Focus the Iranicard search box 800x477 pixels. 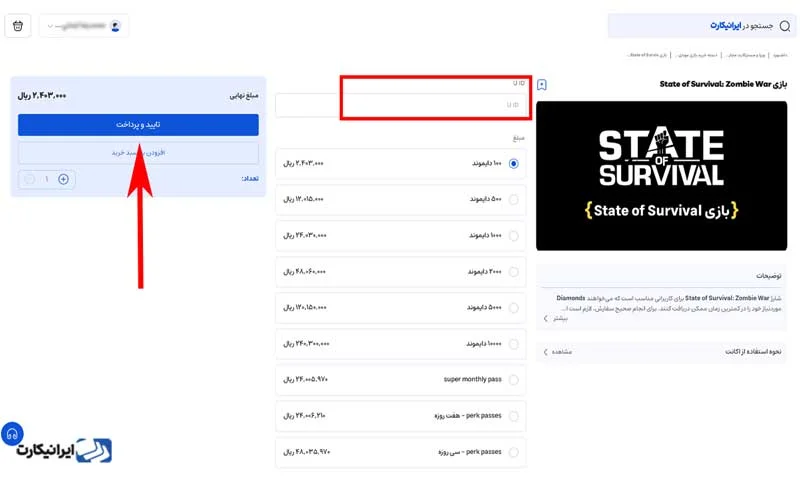pyautogui.click(x=702, y=26)
